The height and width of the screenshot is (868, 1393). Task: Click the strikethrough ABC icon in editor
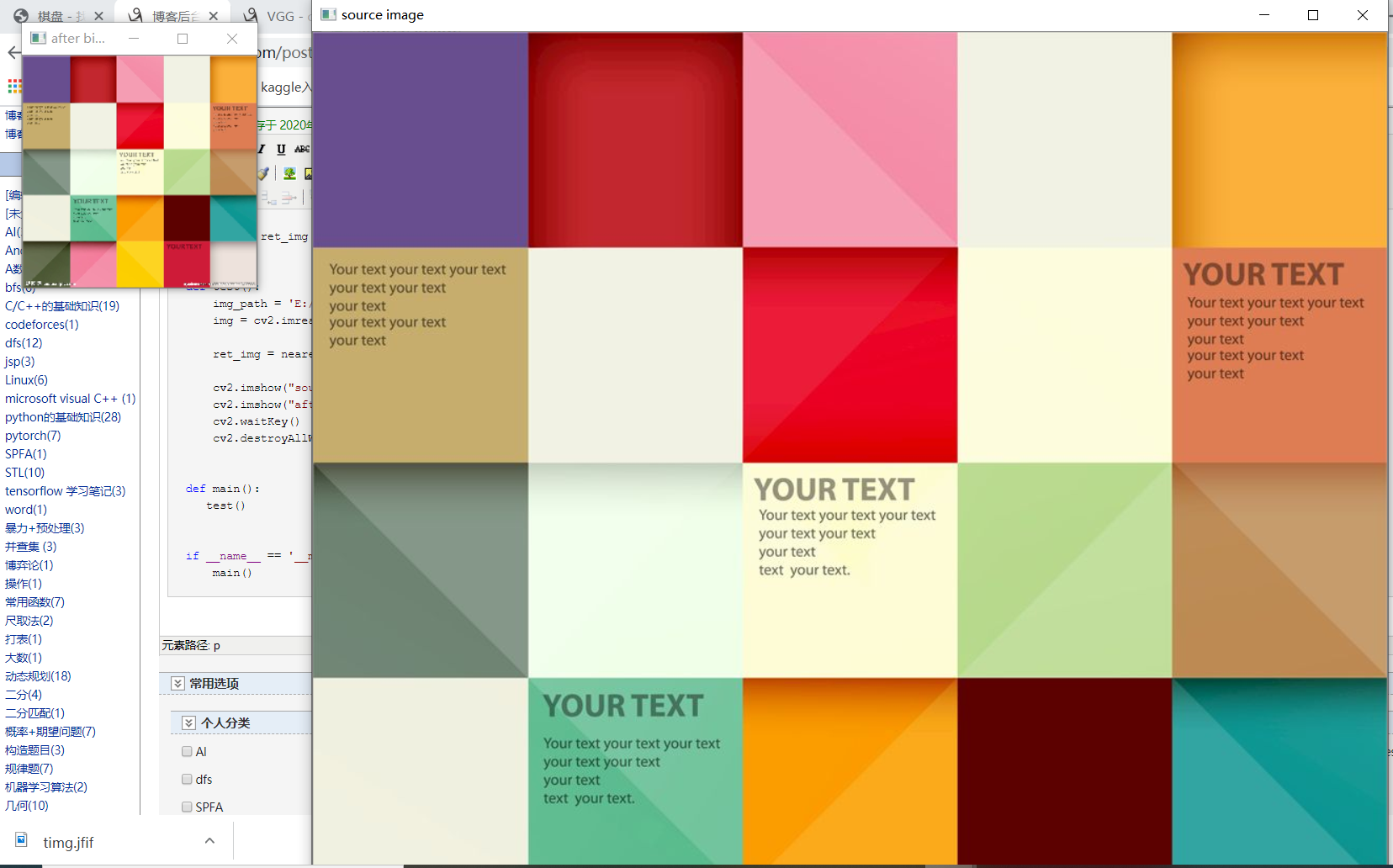302,149
